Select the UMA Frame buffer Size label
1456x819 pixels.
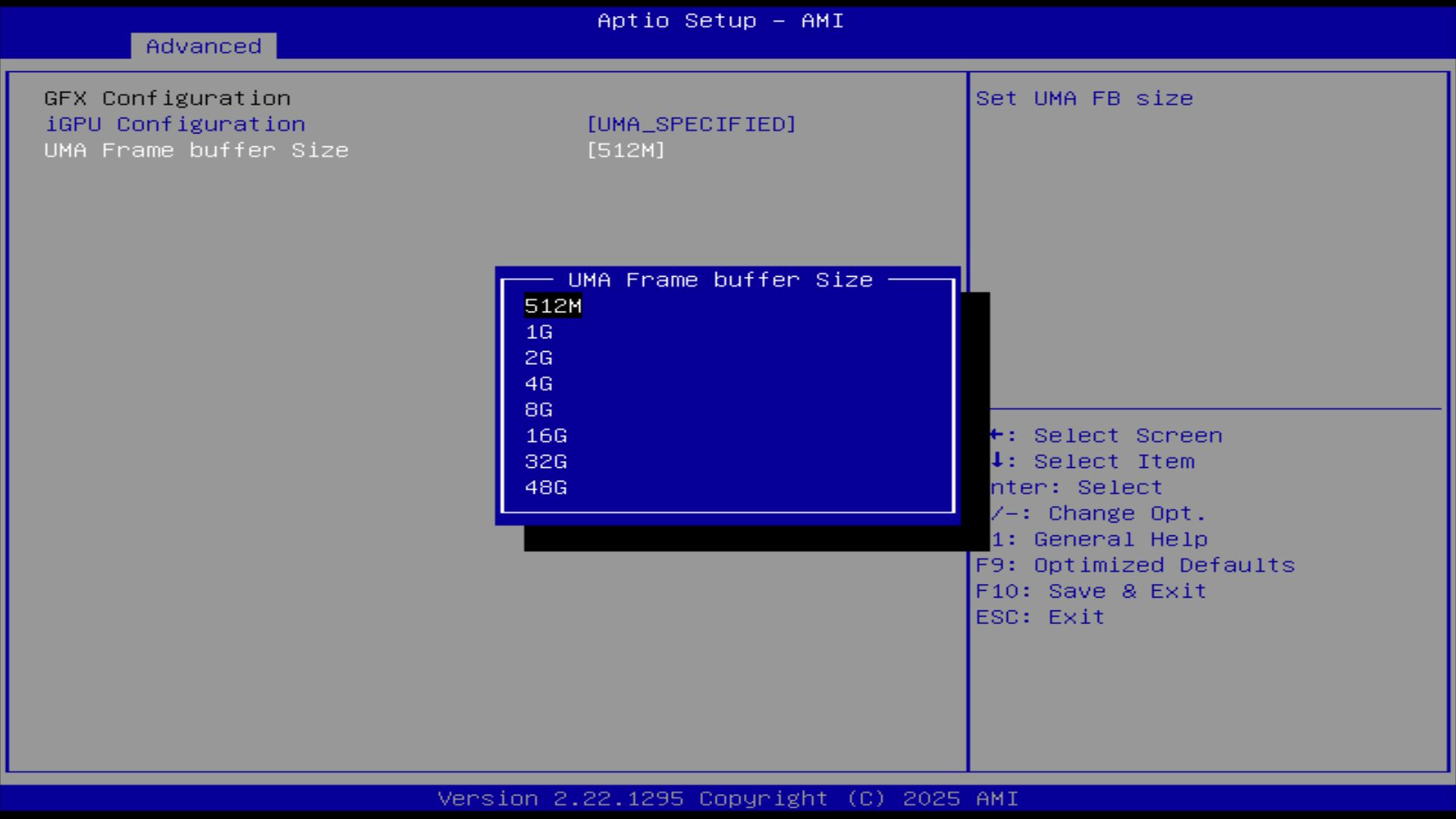pyautogui.click(x=196, y=150)
